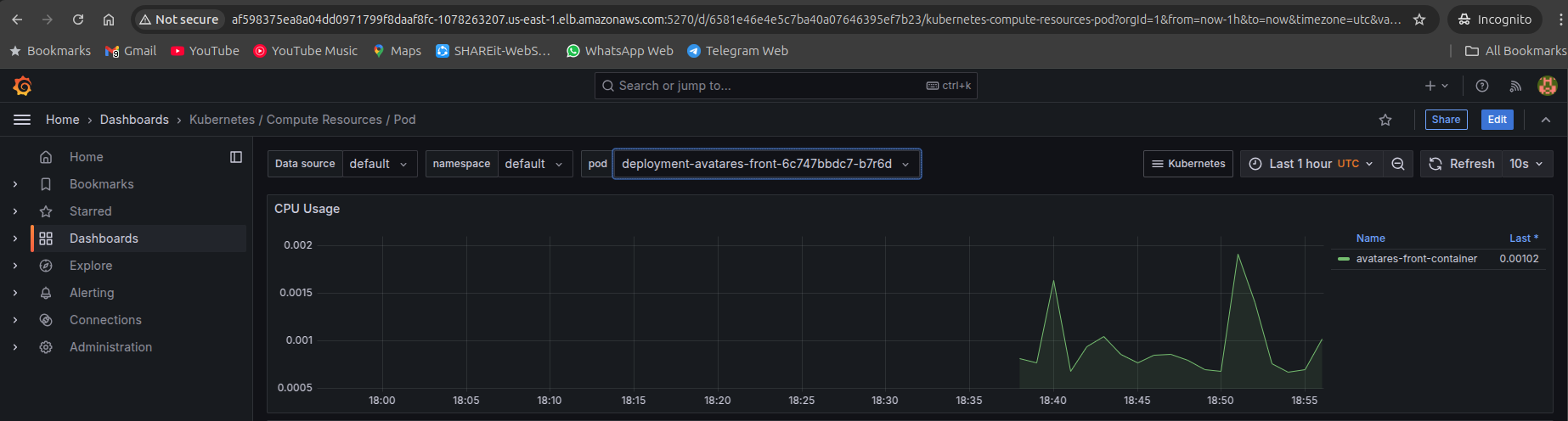Open Maps bookmark
The height and width of the screenshot is (421, 1568).
click(397, 51)
